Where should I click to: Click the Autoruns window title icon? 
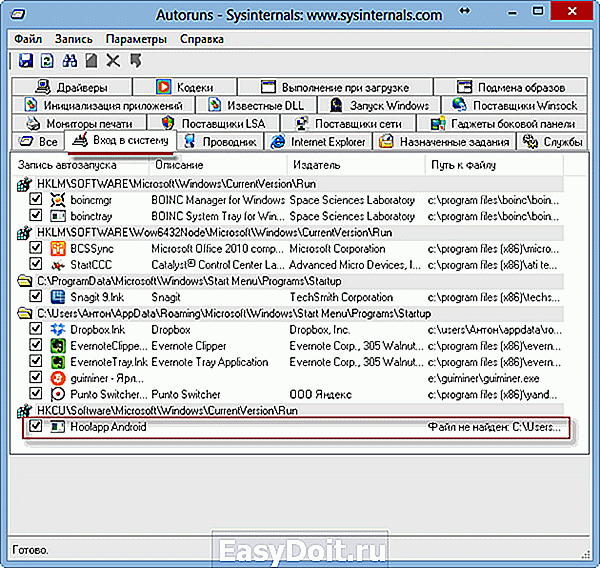(x=18, y=15)
